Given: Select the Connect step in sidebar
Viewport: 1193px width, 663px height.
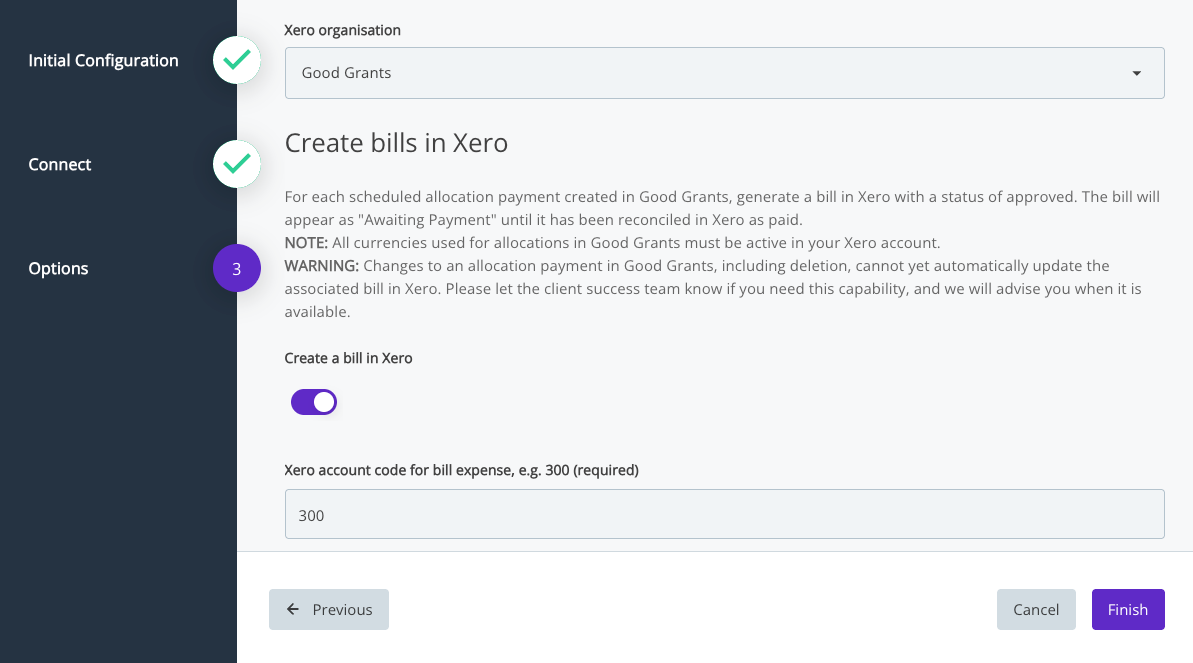Looking at the screenshot, I should pyautogui.click(x=60, y=165).
